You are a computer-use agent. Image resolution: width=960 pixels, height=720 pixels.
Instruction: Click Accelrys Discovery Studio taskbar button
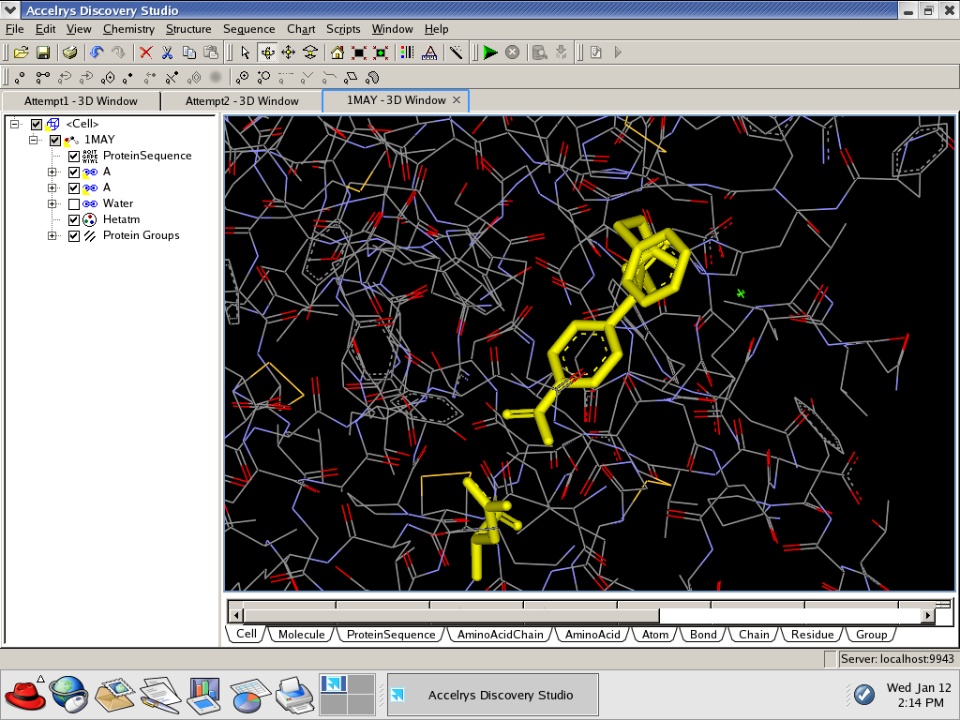[x=493, y=695]
